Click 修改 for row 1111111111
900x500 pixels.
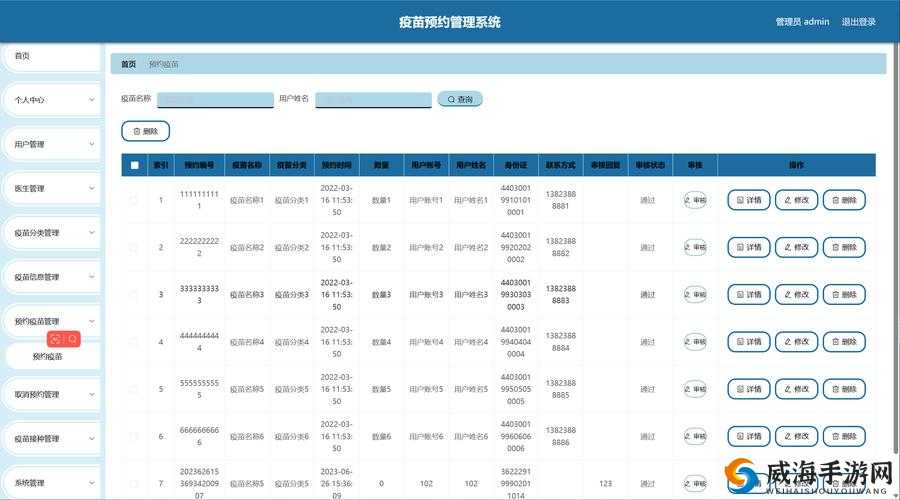796,200
